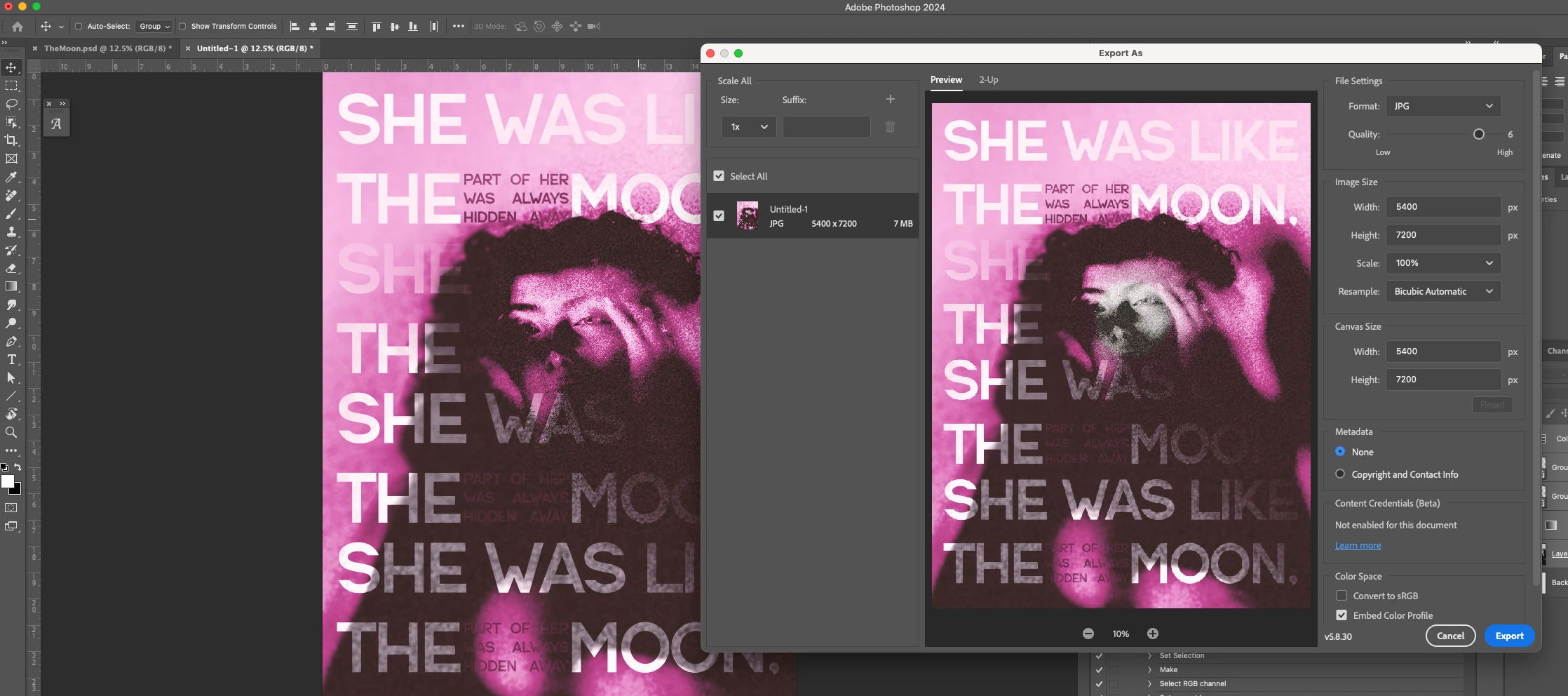Align top edges in options bar
The height and width of the screenshot is (696, 1568).
point(377,27)
